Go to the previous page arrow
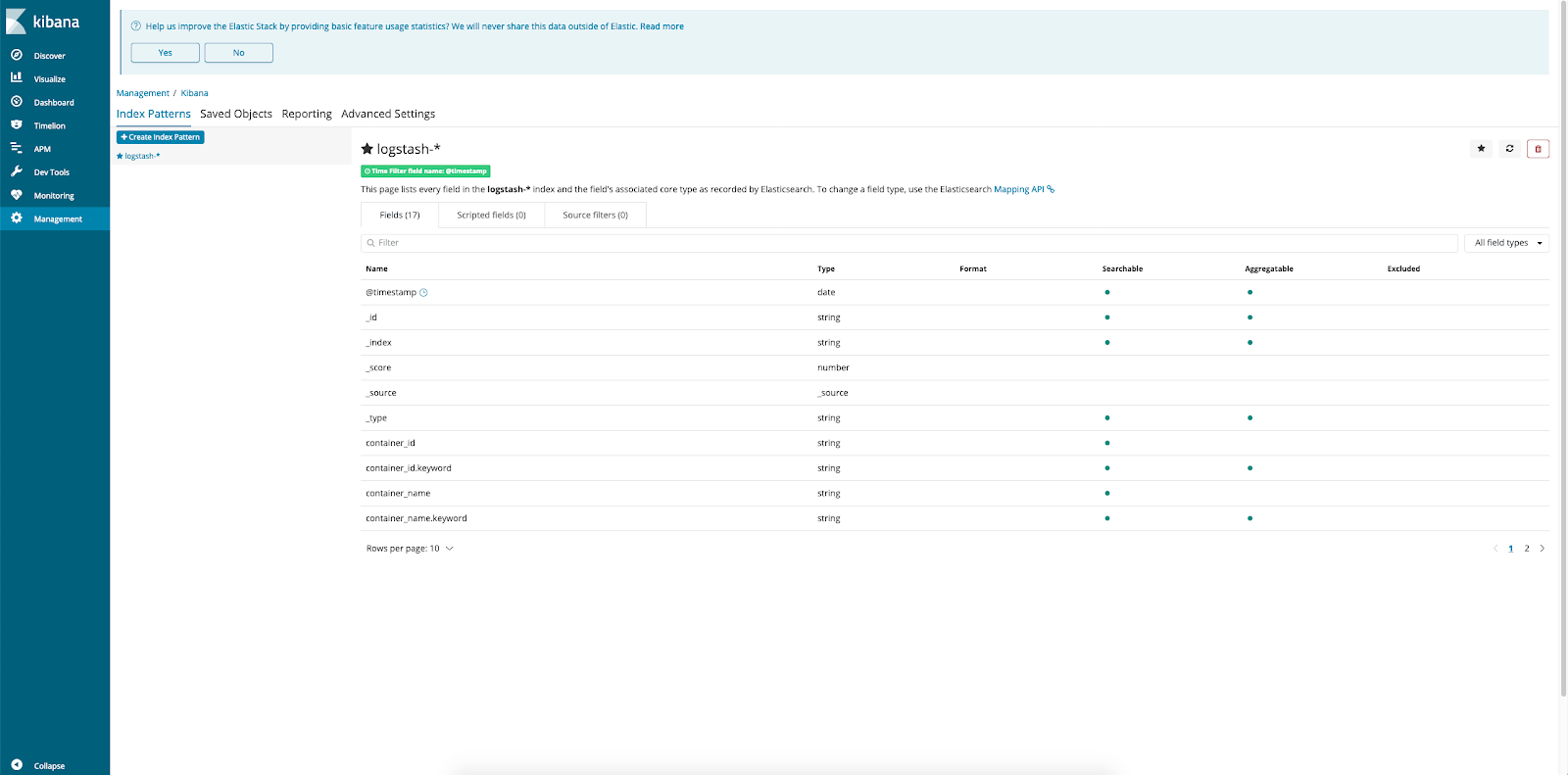This screenshot has width=1568, height=775. click(x=1495, y=549)
